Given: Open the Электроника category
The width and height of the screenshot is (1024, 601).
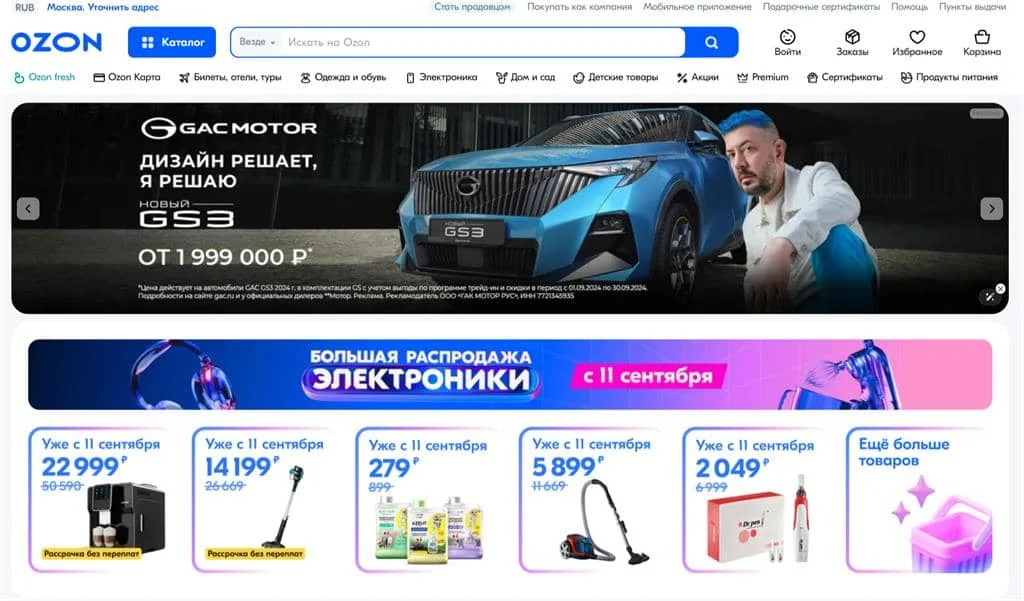Looking at the screenshot, I should click(441, 77).
